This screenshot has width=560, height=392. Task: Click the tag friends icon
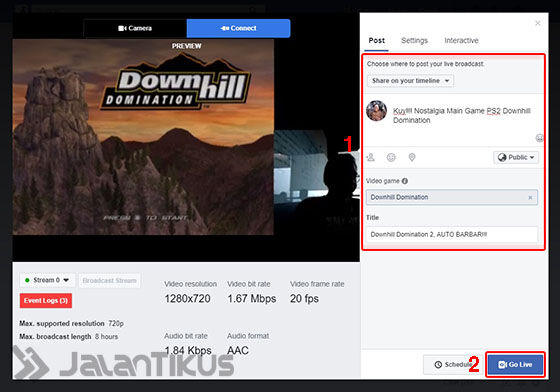pyautogui.click(x=371, y=157)
